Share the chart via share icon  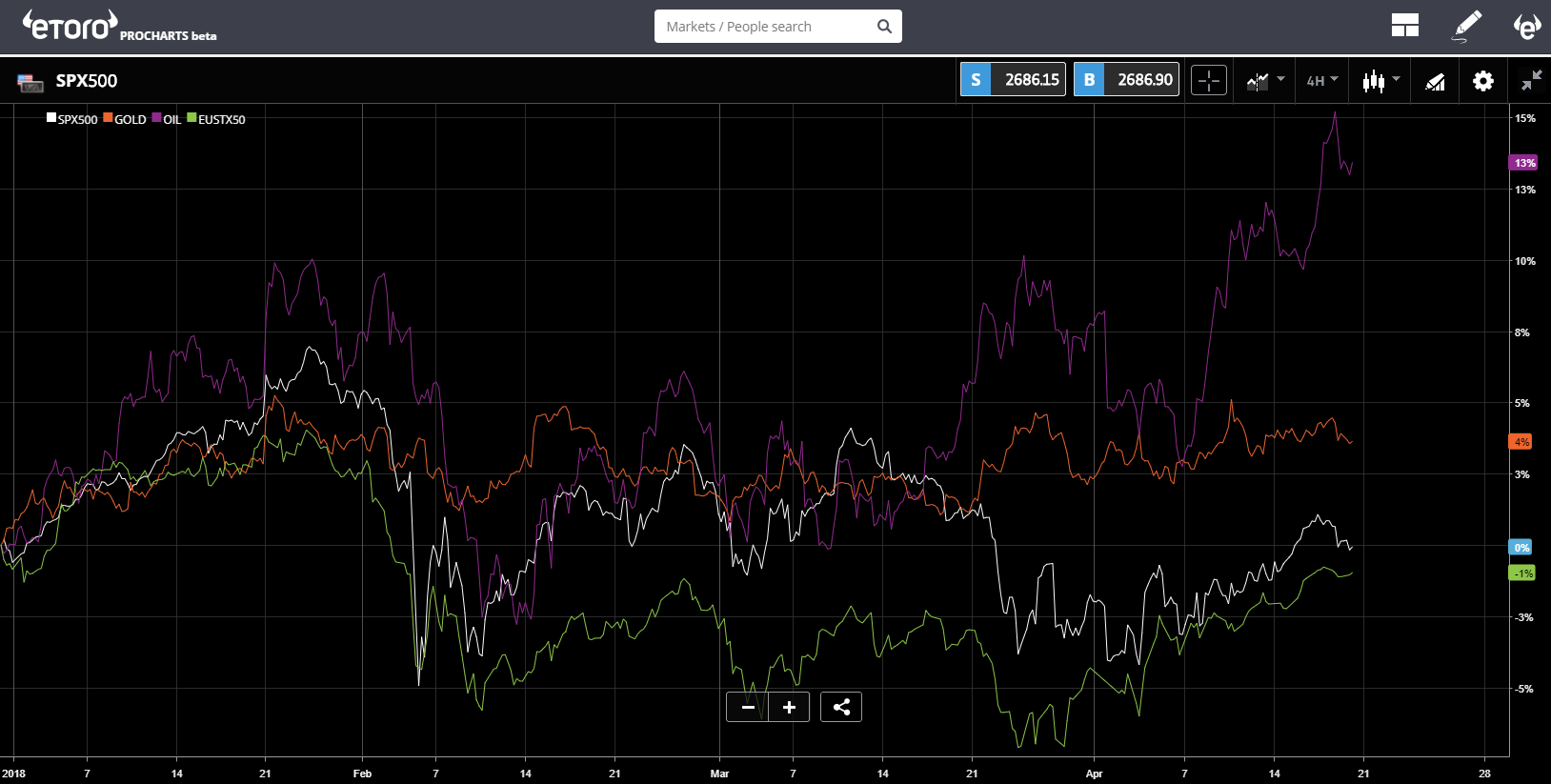[x=841, y=707]
